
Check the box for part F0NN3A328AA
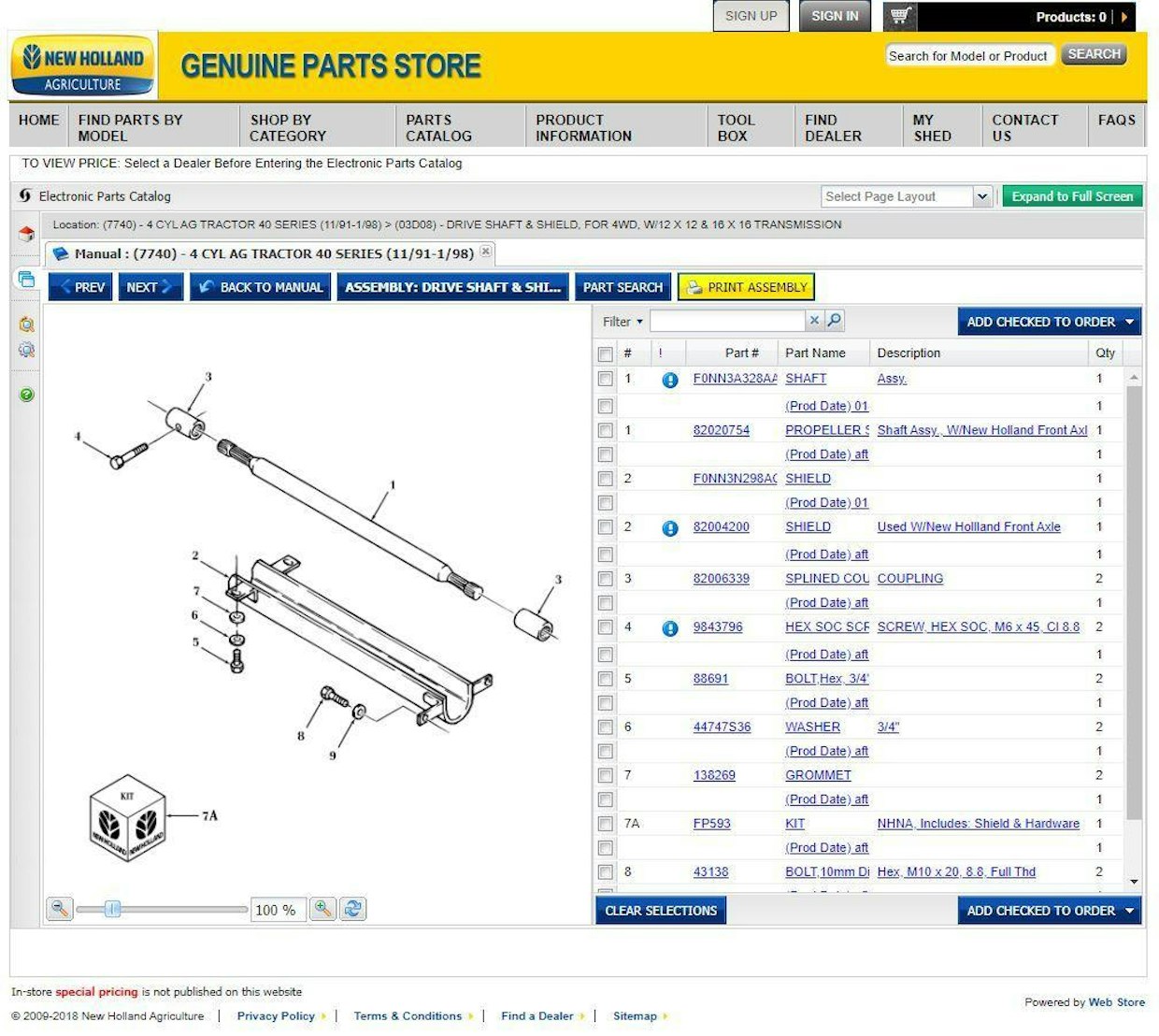[x=605, y=379]
